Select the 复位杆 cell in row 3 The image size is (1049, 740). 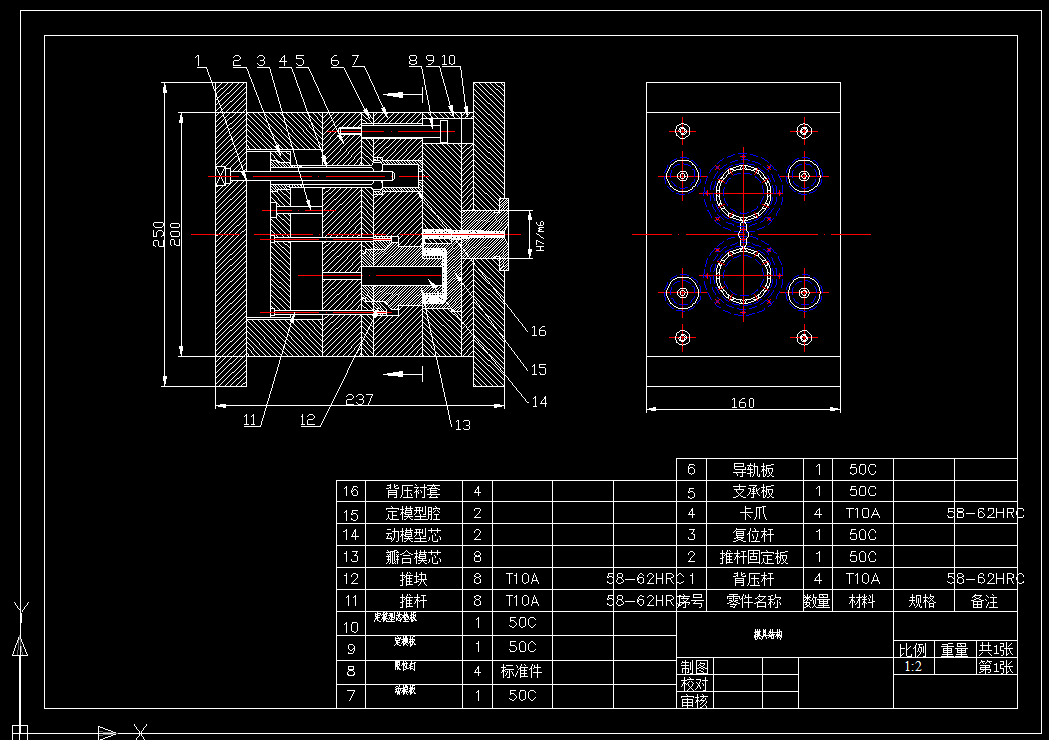753,535
